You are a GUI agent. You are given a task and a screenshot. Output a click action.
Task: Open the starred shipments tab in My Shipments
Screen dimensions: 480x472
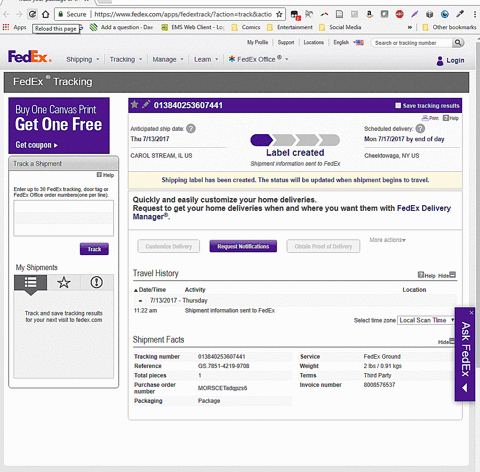coord(64,283)
